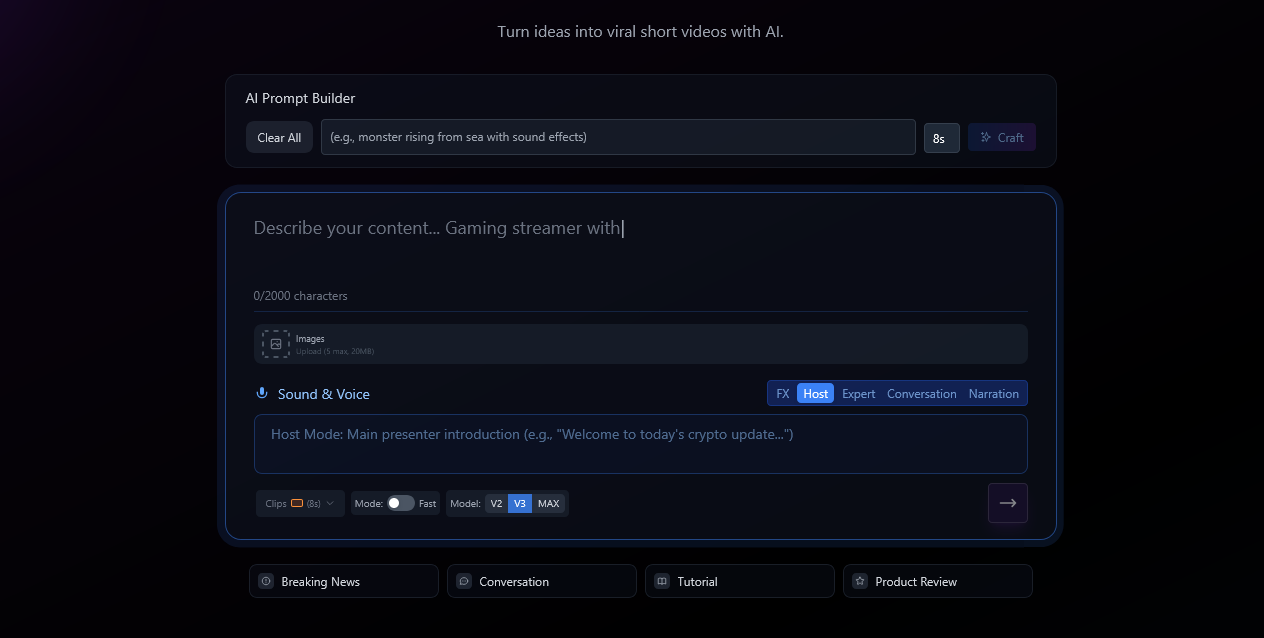Screen dimensions: 1264x638
Task: Select the FX sound tab
Action: coord(782,394)
